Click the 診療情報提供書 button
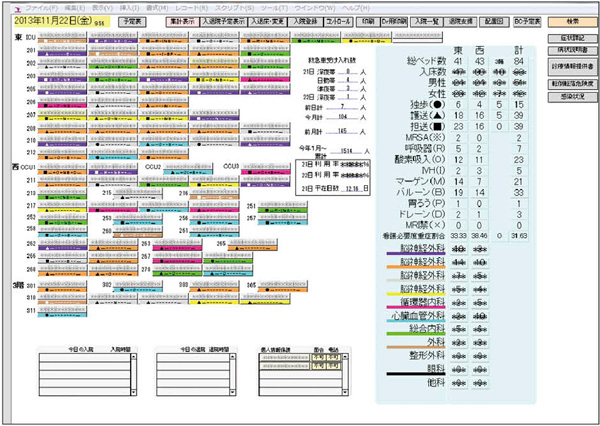This screenshot has width=600, height=426. [572, 67]
